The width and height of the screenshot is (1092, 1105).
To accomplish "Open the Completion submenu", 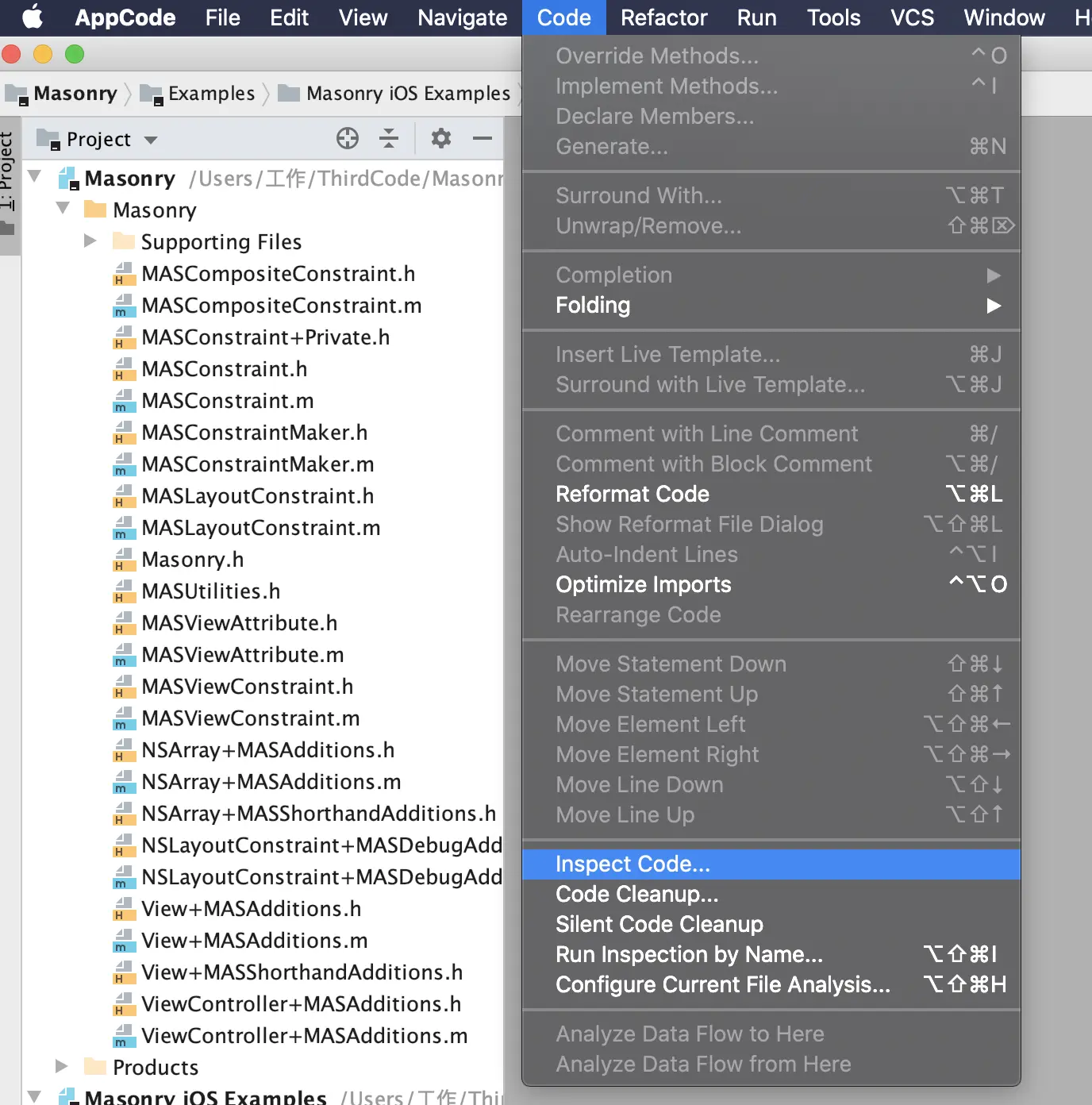I will pos(771,275).
